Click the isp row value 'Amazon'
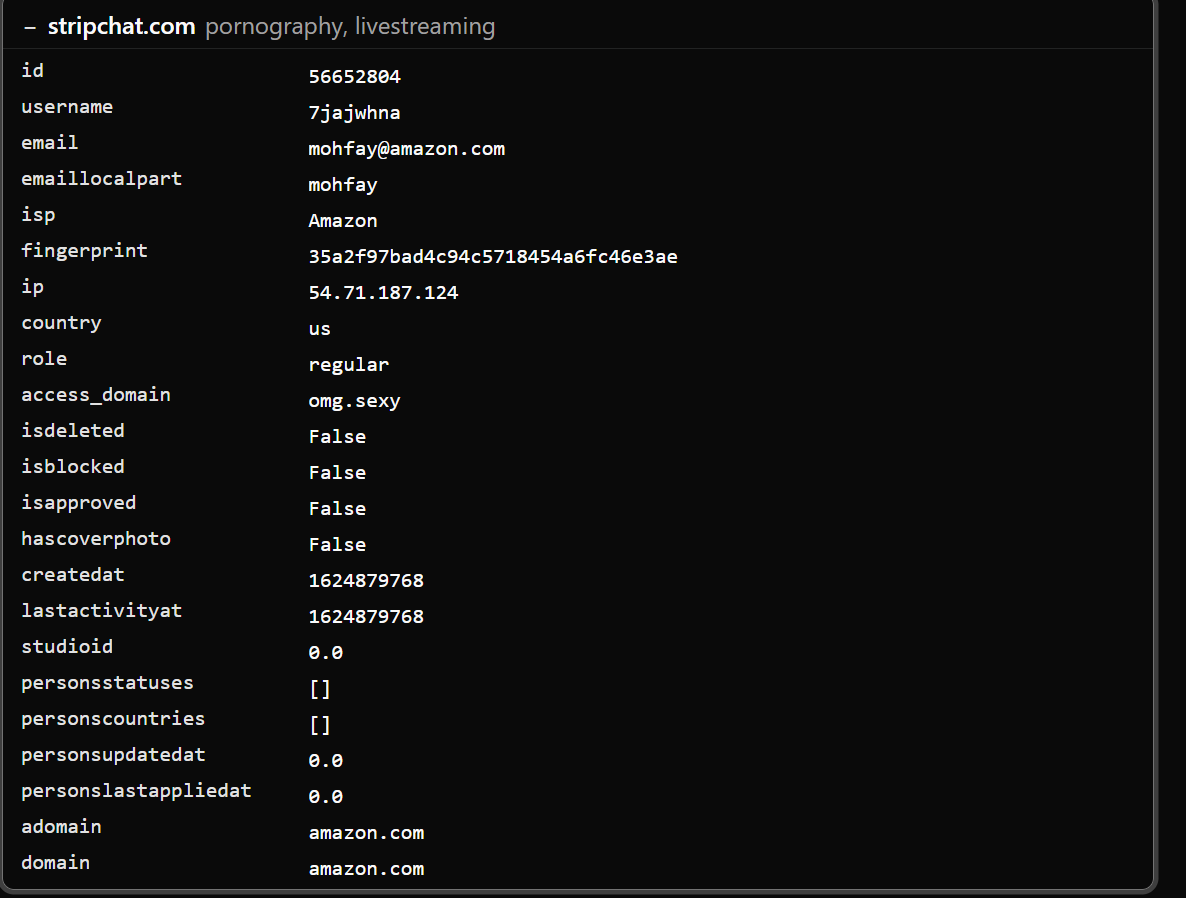This screenshot has height=898, width=1186. coord(342,221)
